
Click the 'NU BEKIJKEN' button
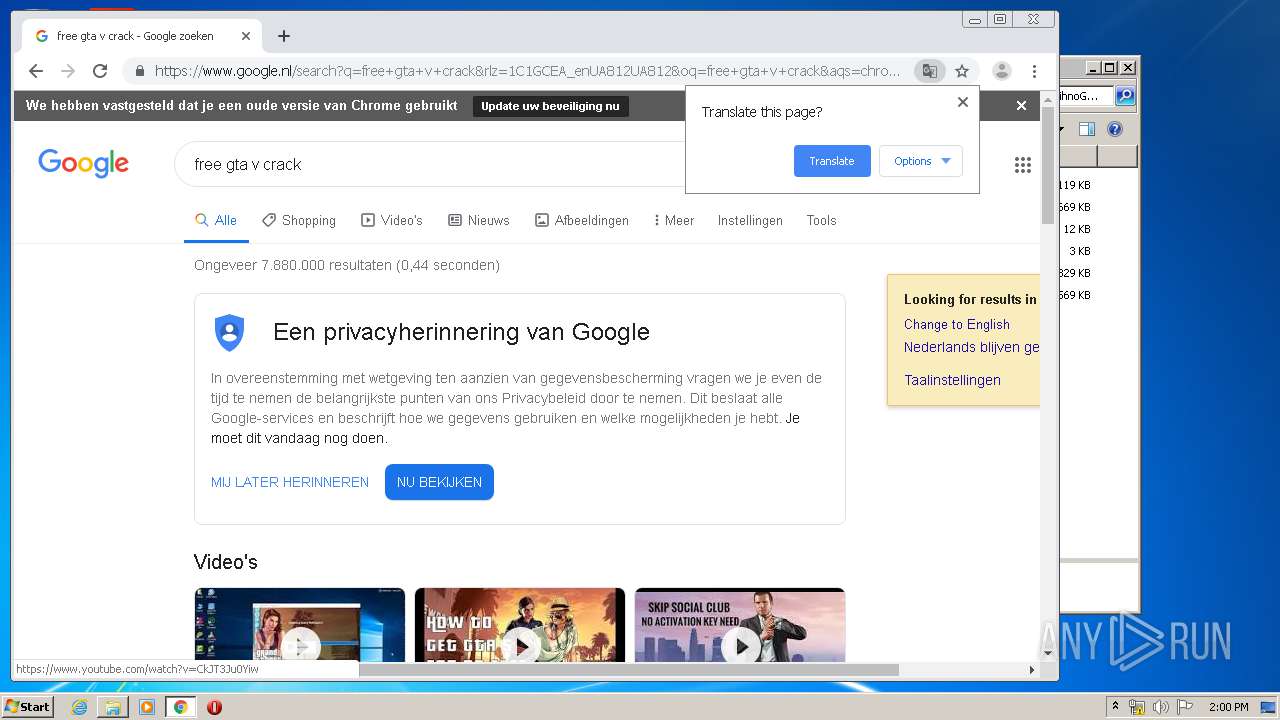point(439,482)
